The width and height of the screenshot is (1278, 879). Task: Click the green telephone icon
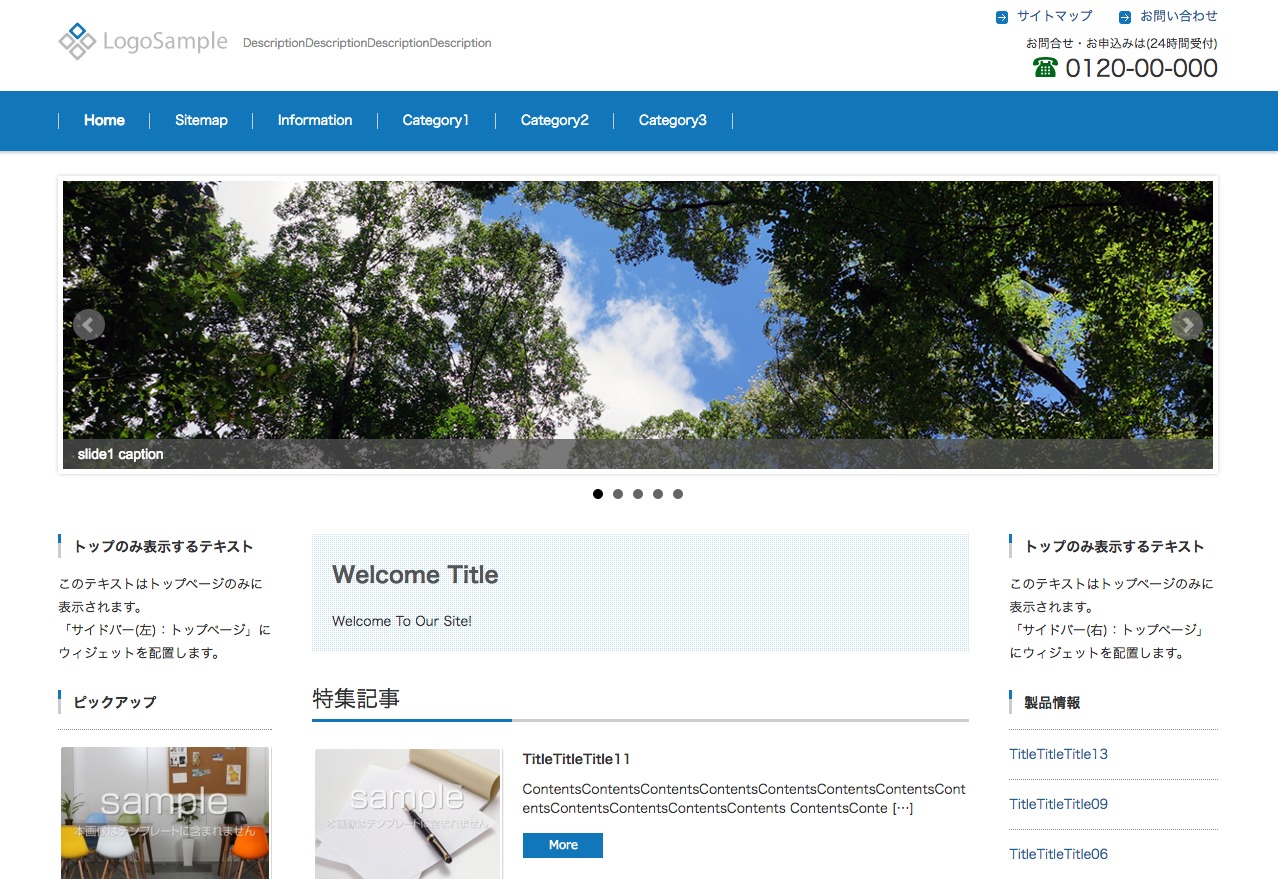pyautogui.click(x=1045, y=67)
